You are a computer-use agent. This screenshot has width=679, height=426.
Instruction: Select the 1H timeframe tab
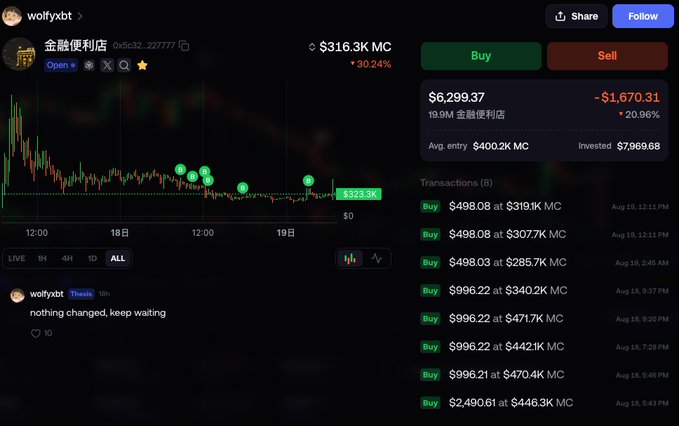point(42,258)
